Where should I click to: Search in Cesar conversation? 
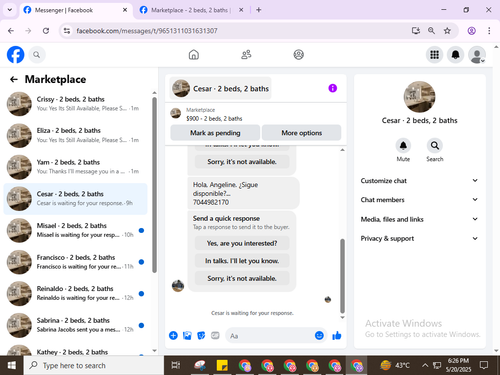pyautogui.click(x=434, y=146)
